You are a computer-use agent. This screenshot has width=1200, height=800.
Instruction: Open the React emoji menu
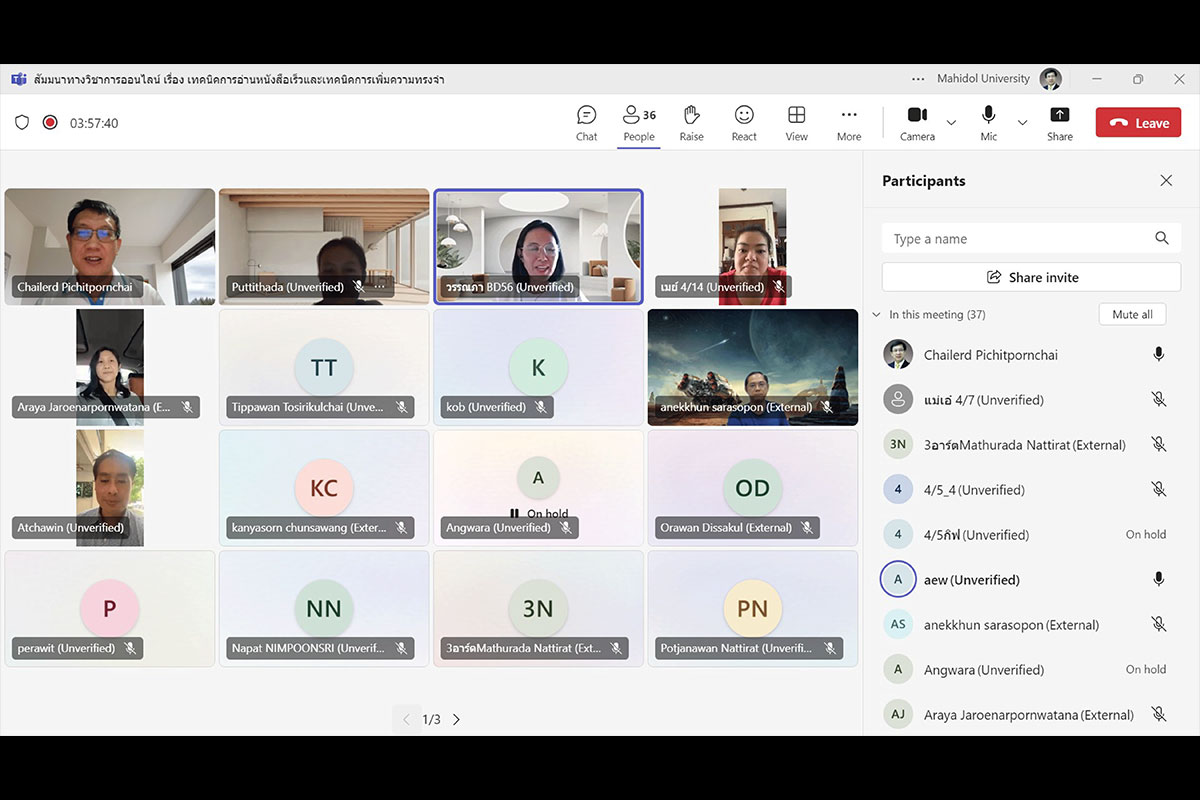pos(744,123)
